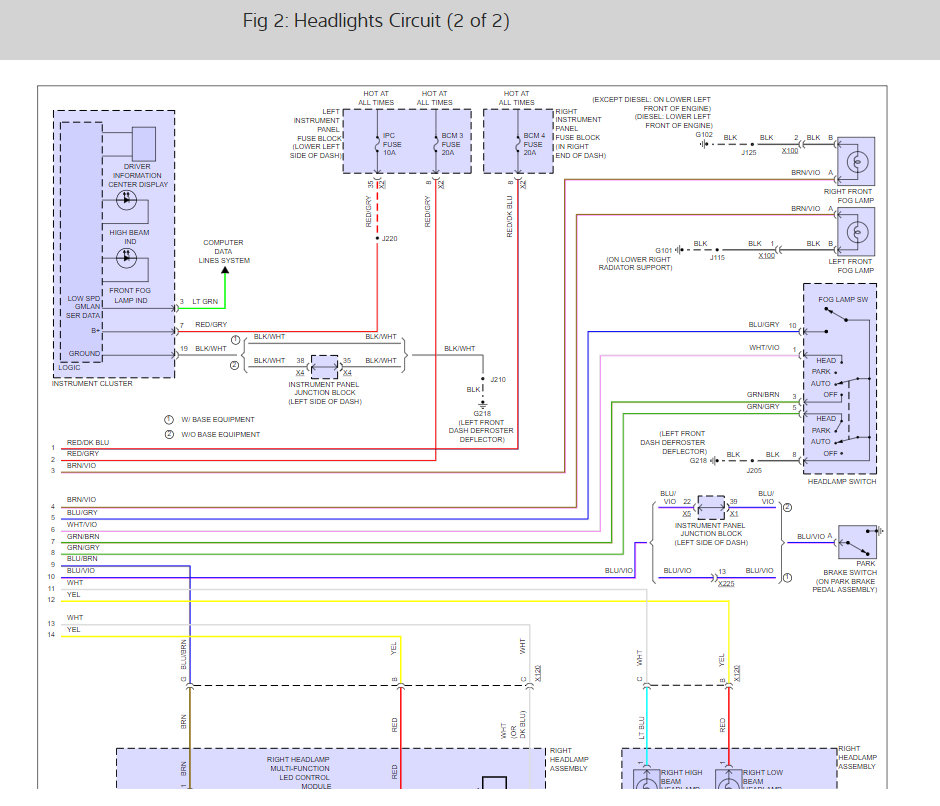Click the 'J125' splice label

pyautogui.click(x=749, y=153)
